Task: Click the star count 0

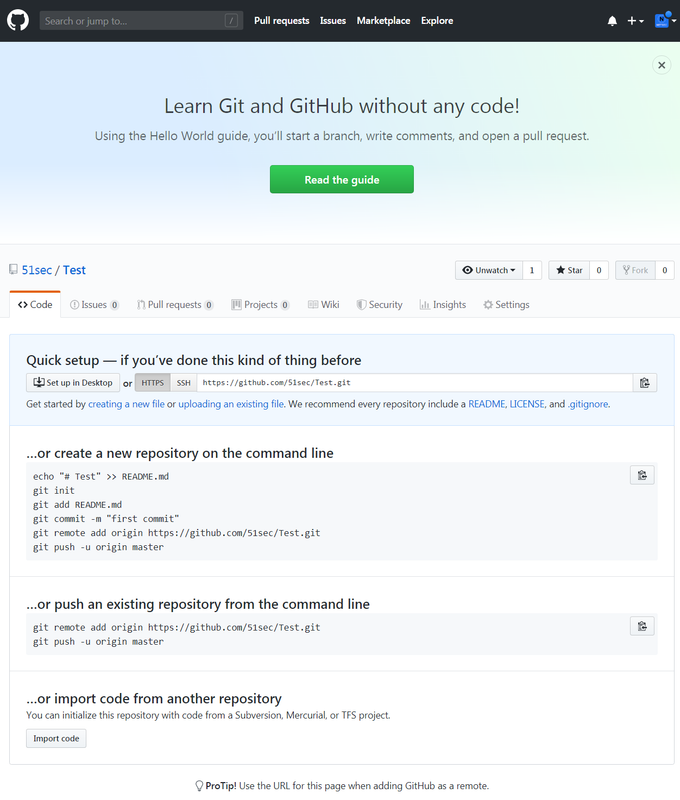Action: tap(599, 270)
